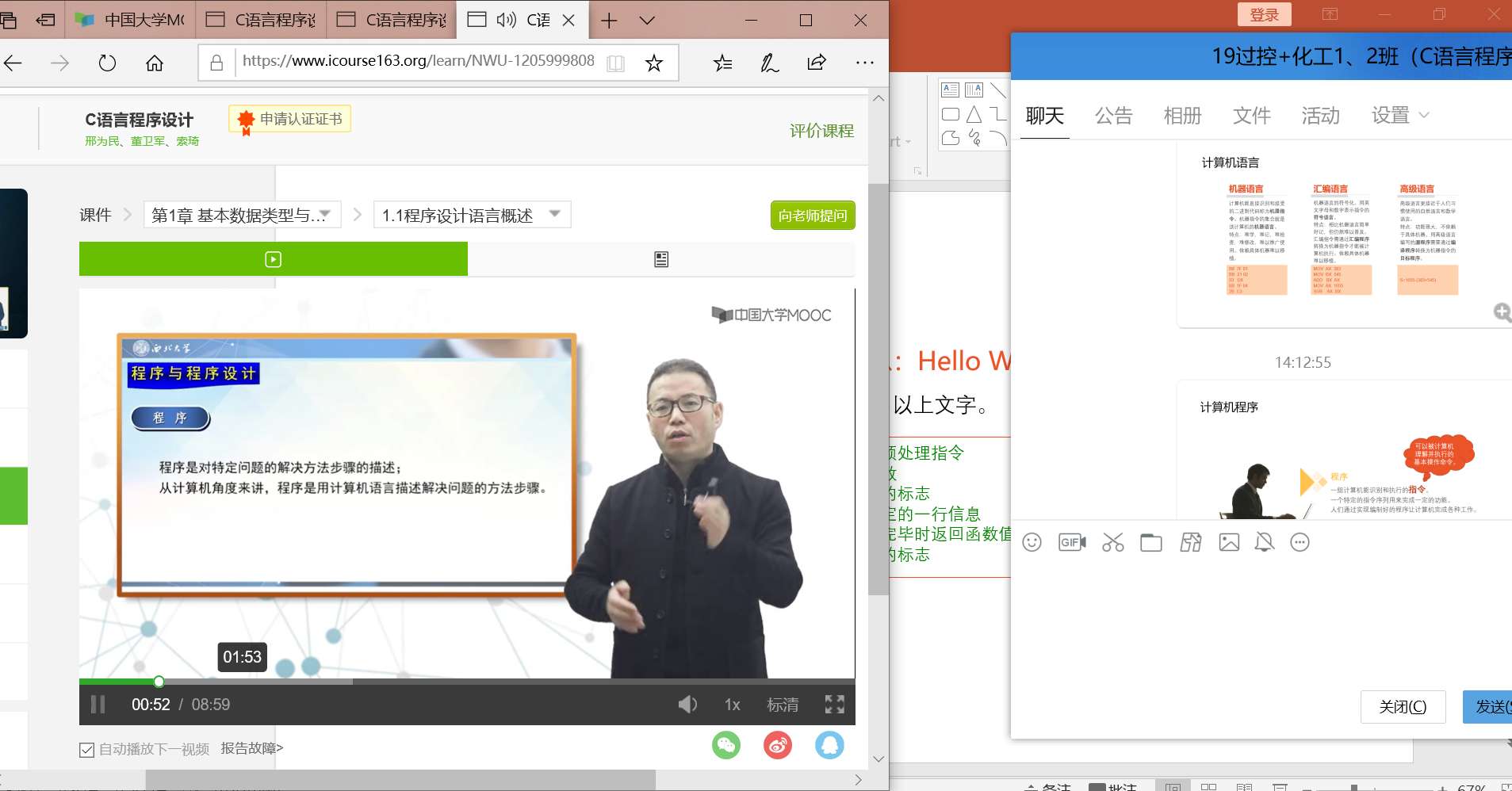Viewport: 1512px width, 791px height.
Task: Open the emoji picker in chat
Action: [x=1031, y=542]
